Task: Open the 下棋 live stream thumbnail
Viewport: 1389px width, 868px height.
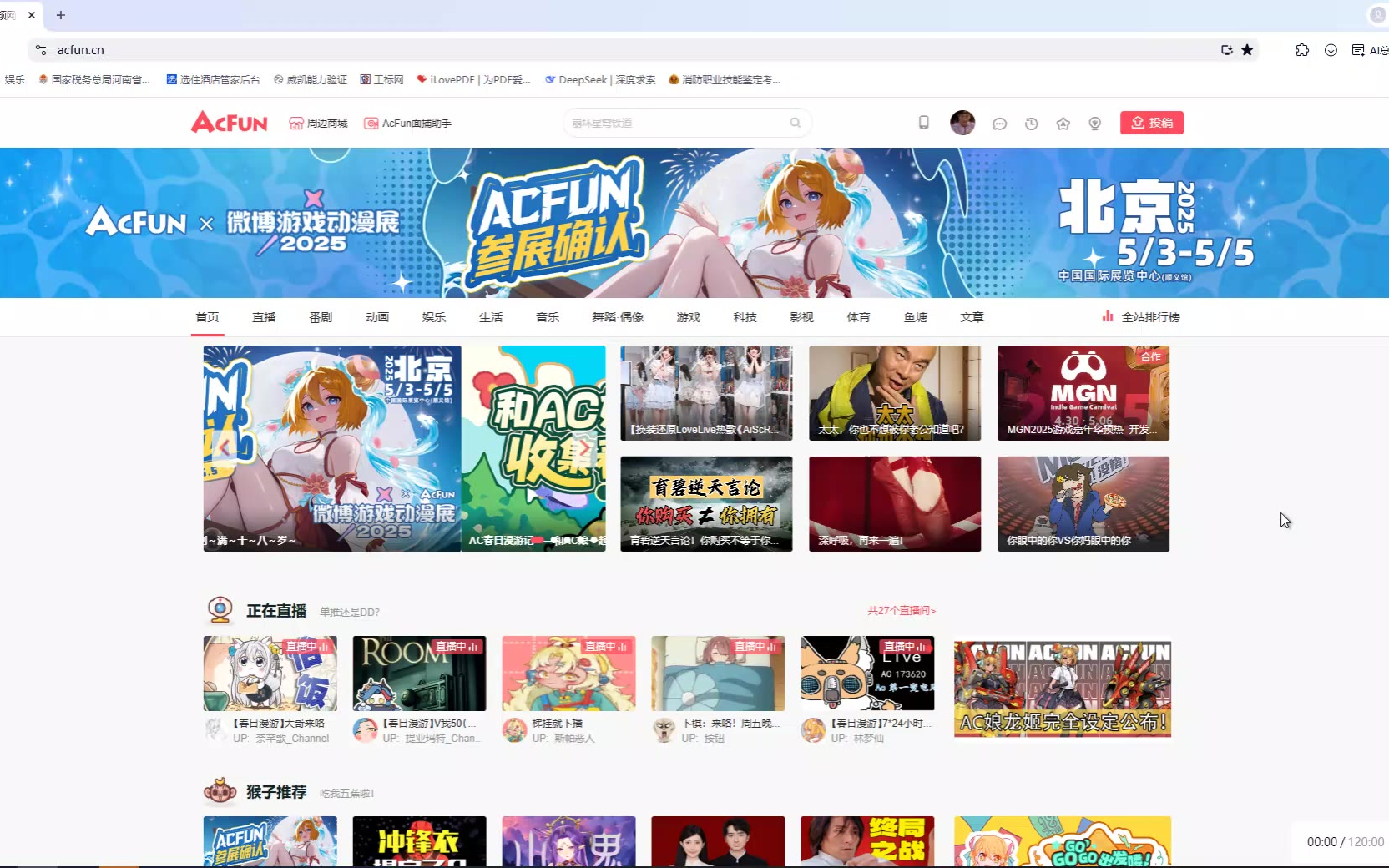Action: coord(718,674)
